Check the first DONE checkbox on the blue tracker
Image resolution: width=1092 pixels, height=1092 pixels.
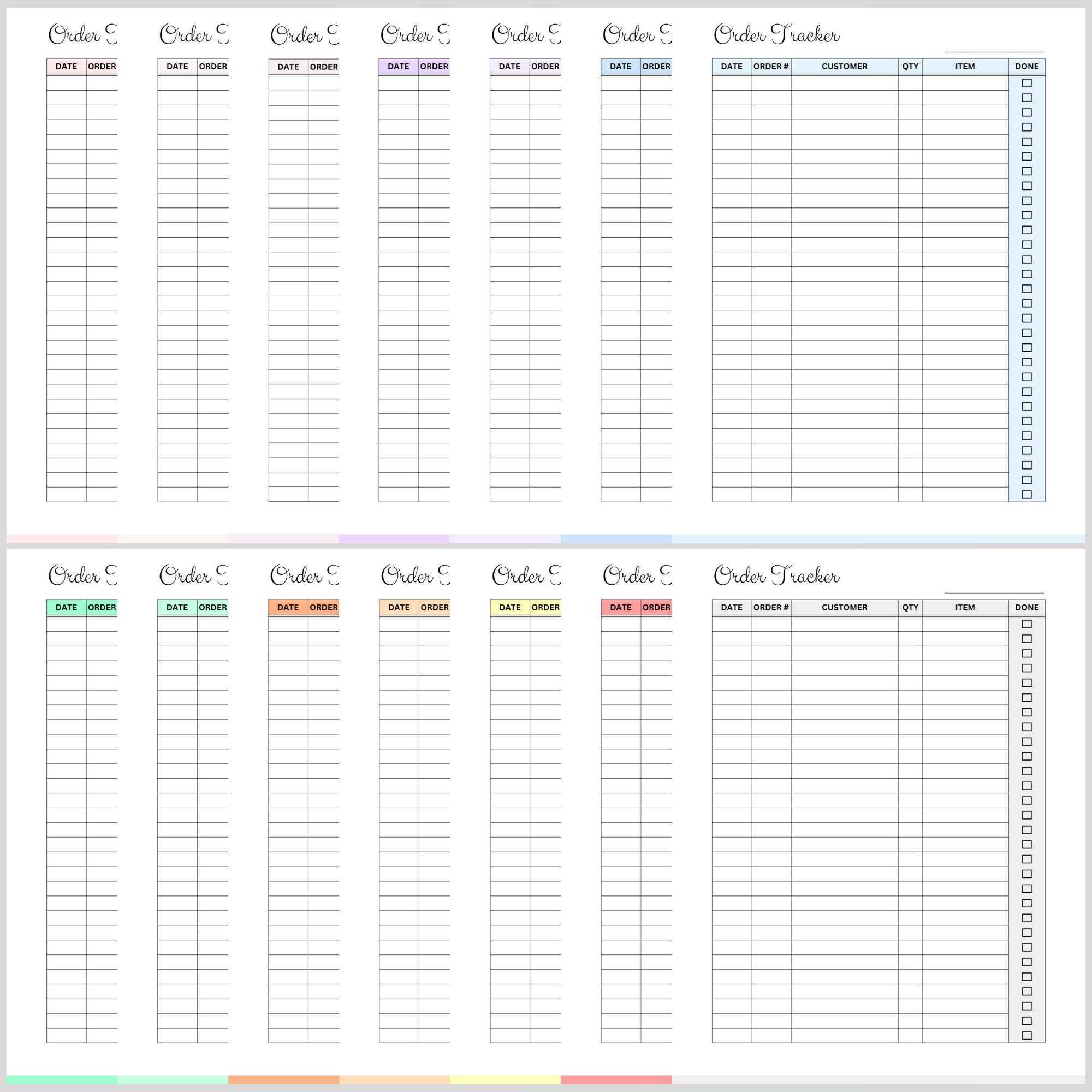pyautogui.click(x=1026, y=82)
